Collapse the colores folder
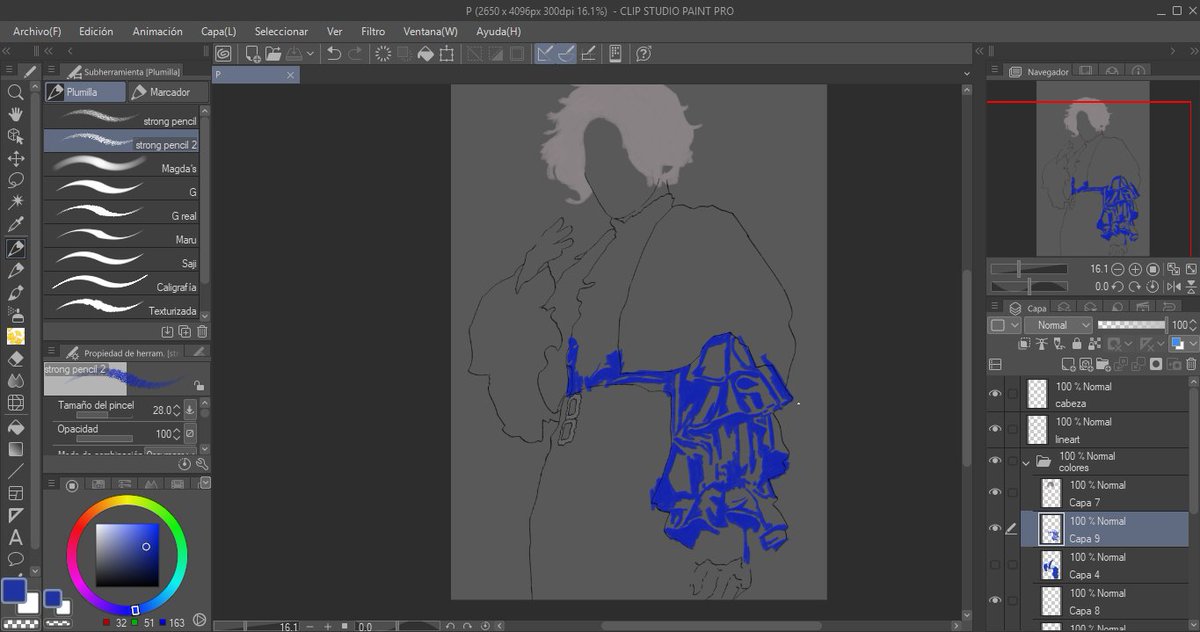The height and width of the screenshot is (632, 1200). [1026, 462]
